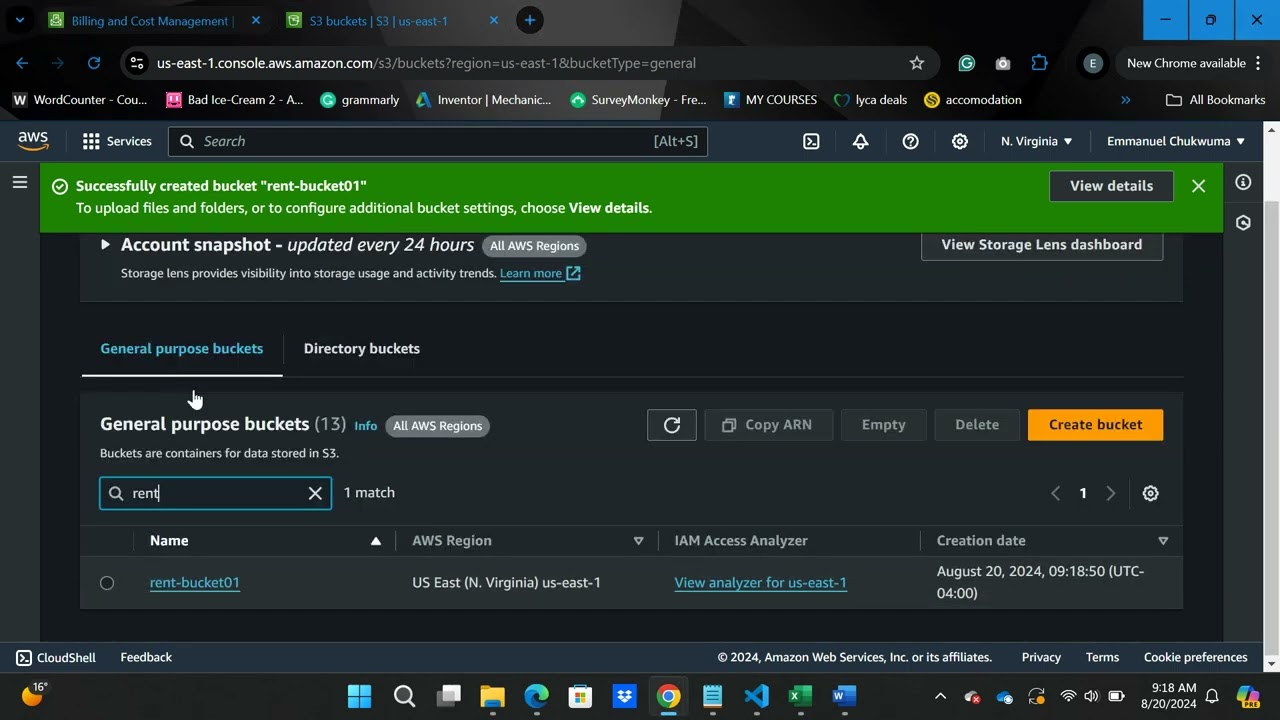1280x720 pixels.
Task: Click the Empty bucket button
Action: click(x=884, y=425)
